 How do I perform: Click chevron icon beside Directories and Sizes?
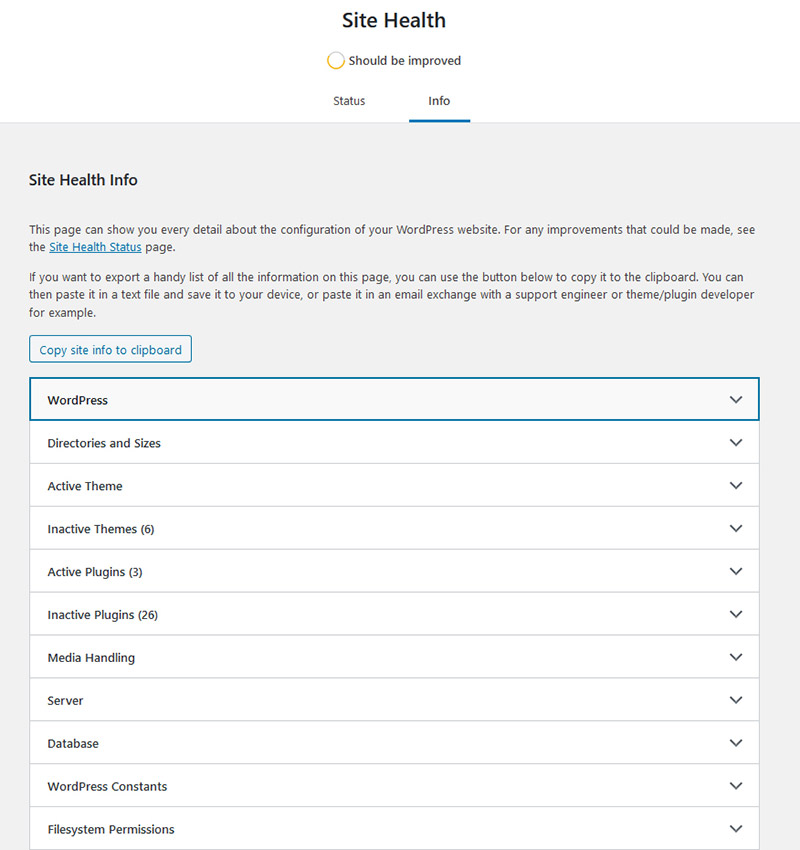coord(736,442)
